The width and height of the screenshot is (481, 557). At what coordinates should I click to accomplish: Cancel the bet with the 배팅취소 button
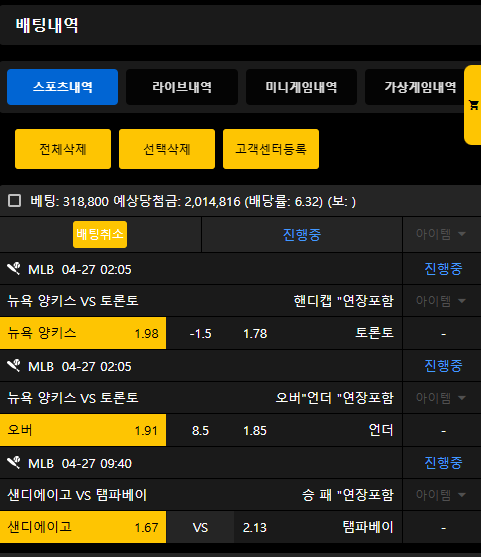[x=100, y=234]
